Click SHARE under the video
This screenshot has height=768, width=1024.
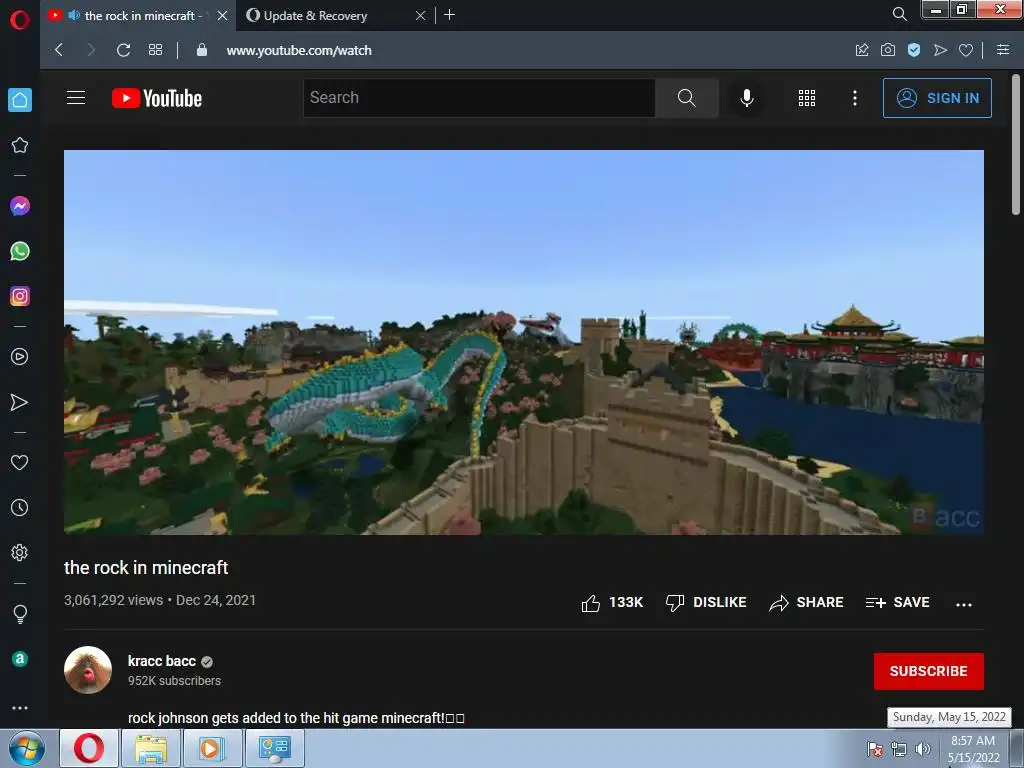[x=806, y=602]
